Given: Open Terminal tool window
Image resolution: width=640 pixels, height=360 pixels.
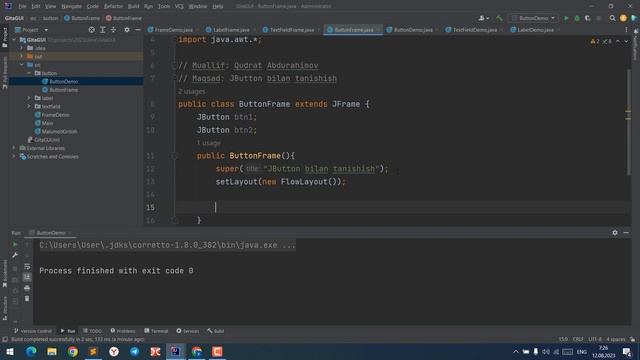Looking at the screenshot, I should pos(156,331).
